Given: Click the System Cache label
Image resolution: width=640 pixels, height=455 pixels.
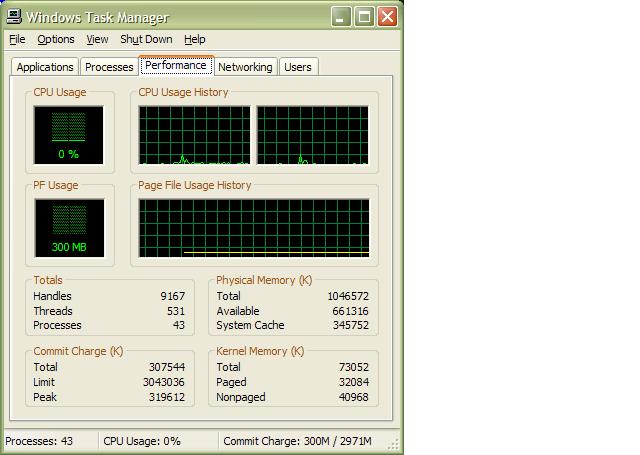Looking at the screenshot, I should [x=250, y=326].
